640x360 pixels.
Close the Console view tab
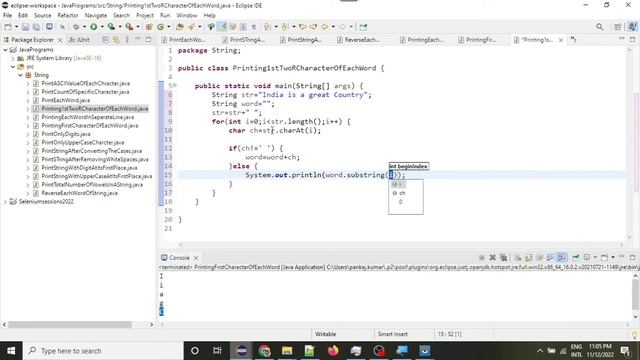(196, 258)
